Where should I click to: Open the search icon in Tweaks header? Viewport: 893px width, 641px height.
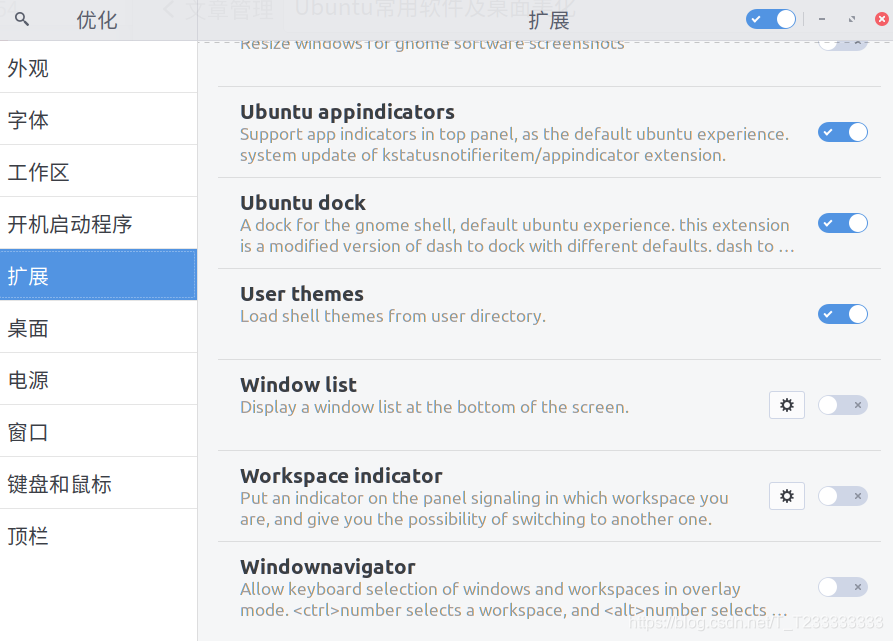(x=22, y=19)
